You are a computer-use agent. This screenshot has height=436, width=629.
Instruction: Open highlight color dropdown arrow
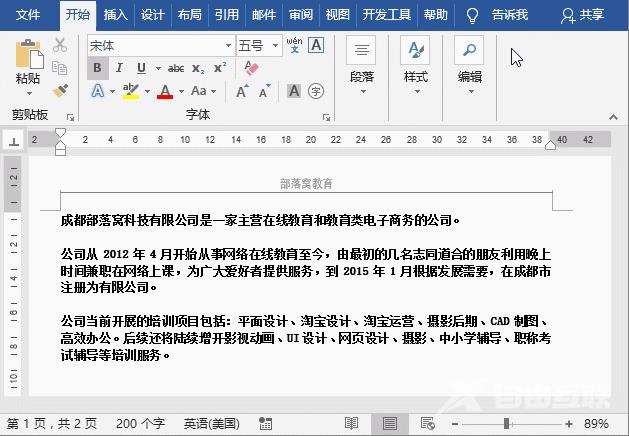(x=147, y=91)
